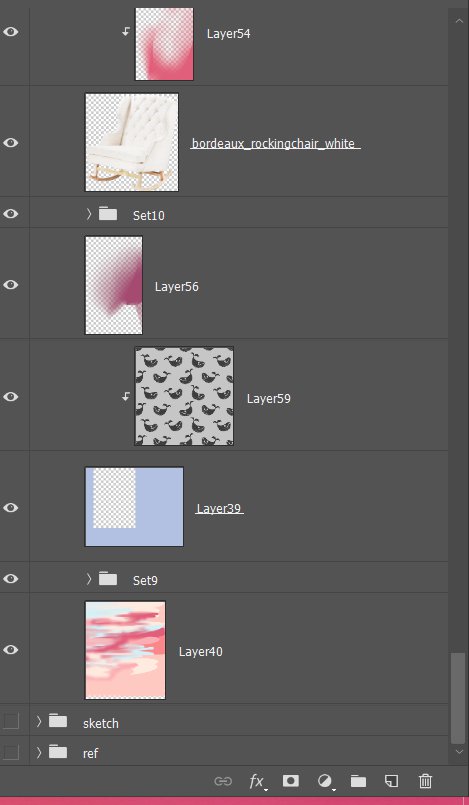Create new adjustment layer icon

pyautogui.click(x=325, y=781)
